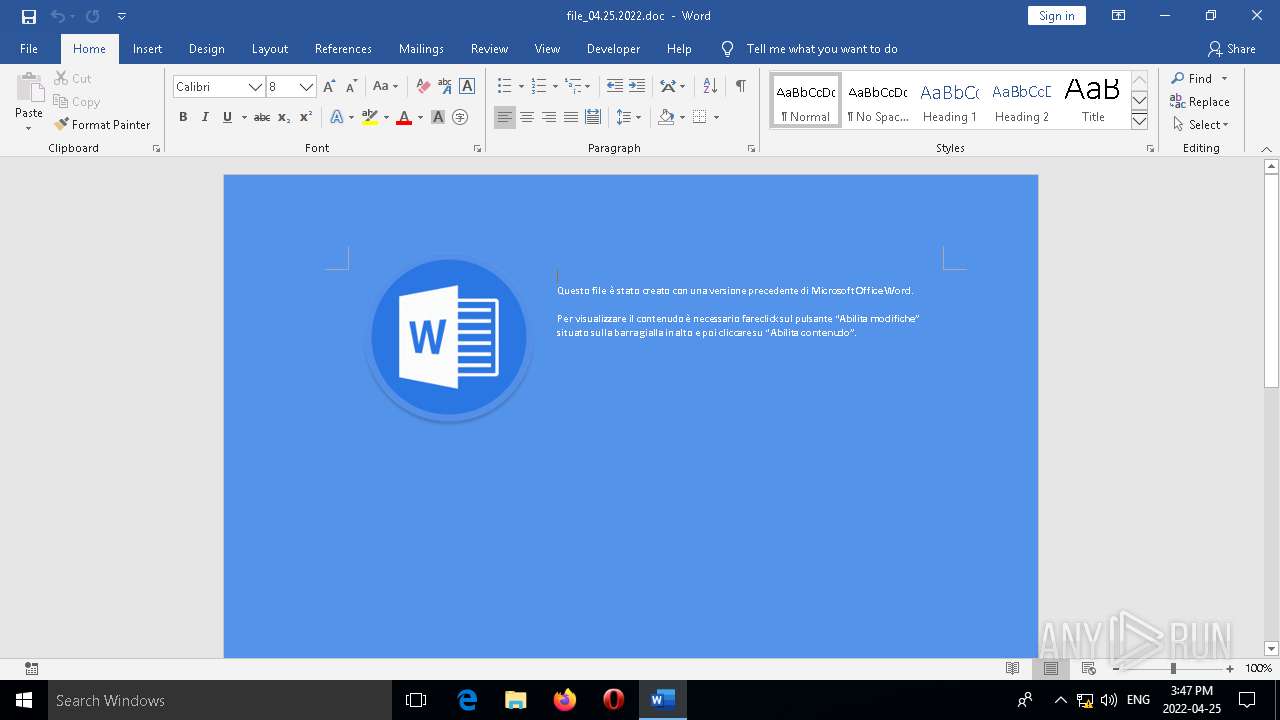Switch to Insert tab
The height and width of the screenshot is (720, 1280).
pos(147,49)
